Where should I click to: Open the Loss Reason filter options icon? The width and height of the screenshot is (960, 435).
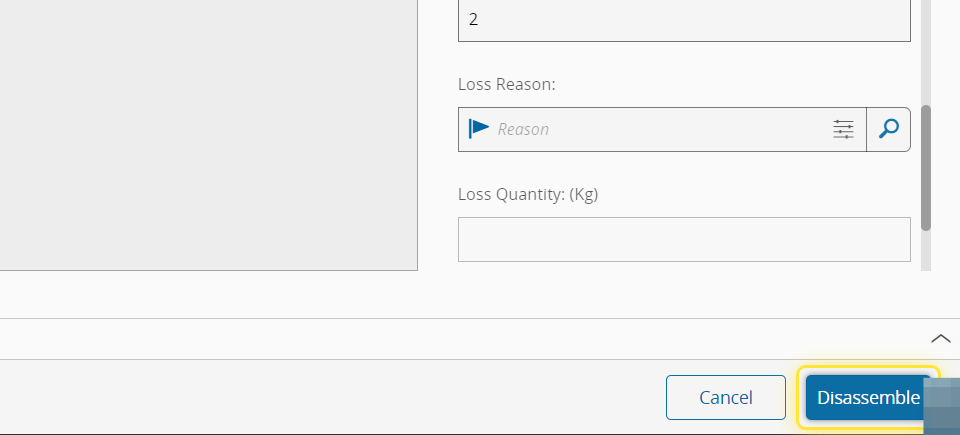(843, 129)
